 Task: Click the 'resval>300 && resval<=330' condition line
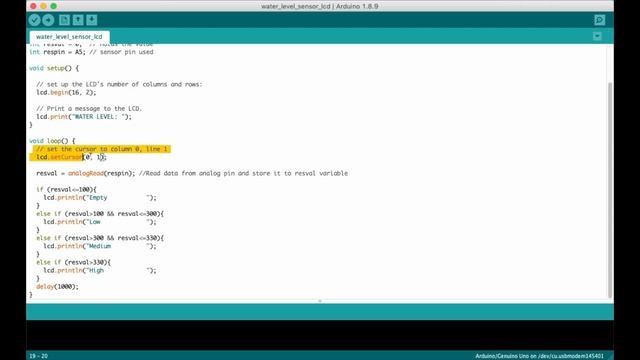click(100, 238)
